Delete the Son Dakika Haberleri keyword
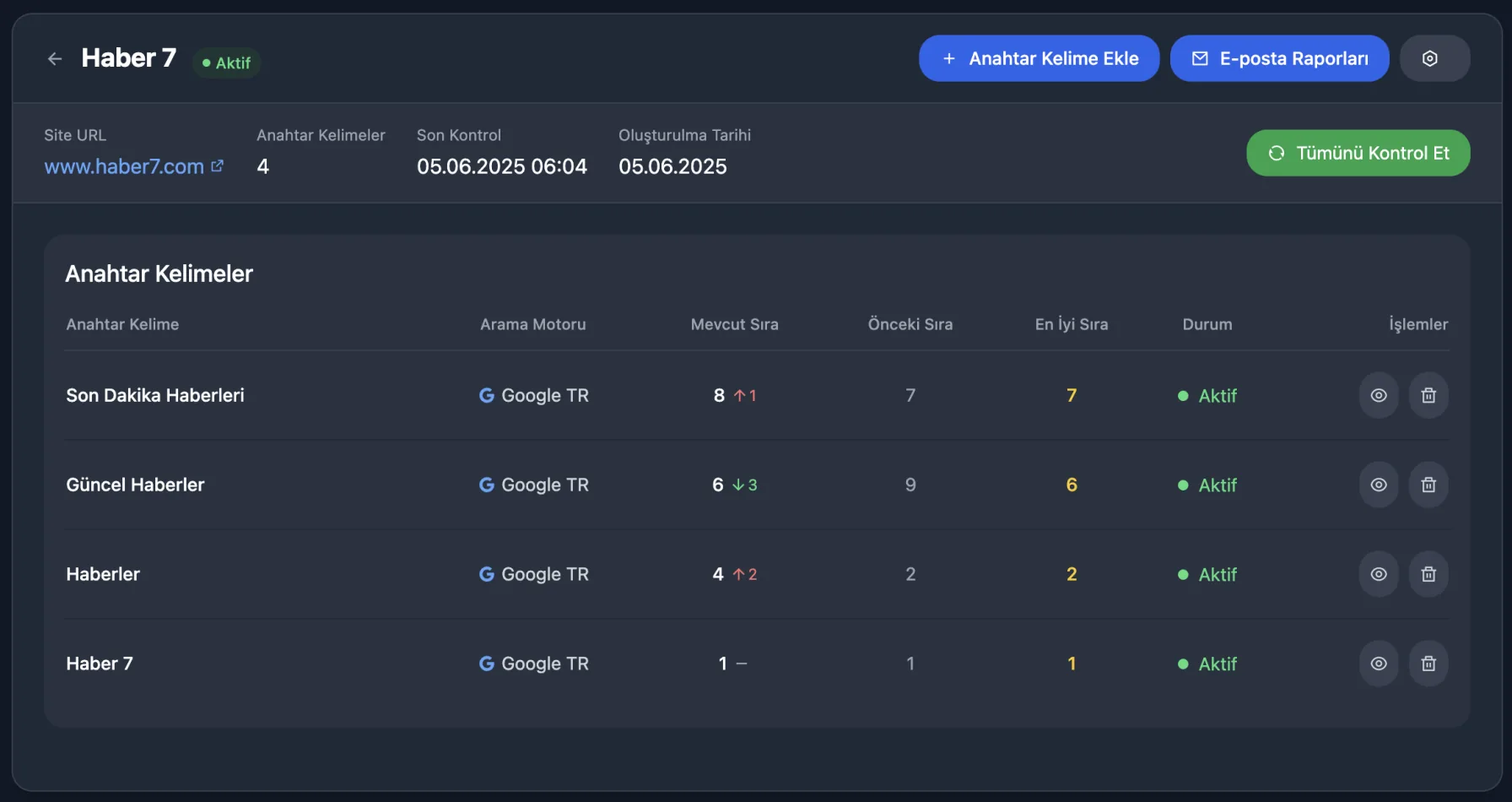This screenshot has width=1512, height=802. pos(1428,395)
